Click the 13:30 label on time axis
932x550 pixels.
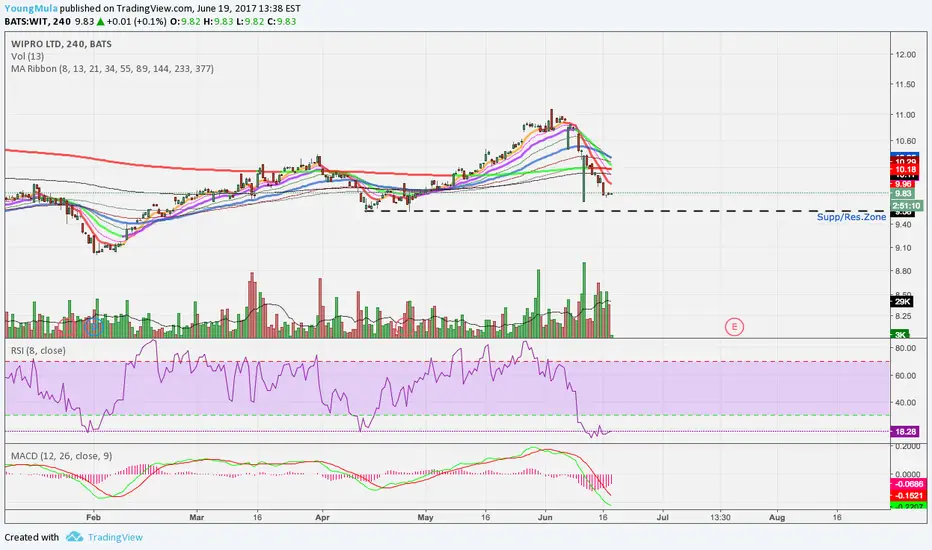pos(720,517)
